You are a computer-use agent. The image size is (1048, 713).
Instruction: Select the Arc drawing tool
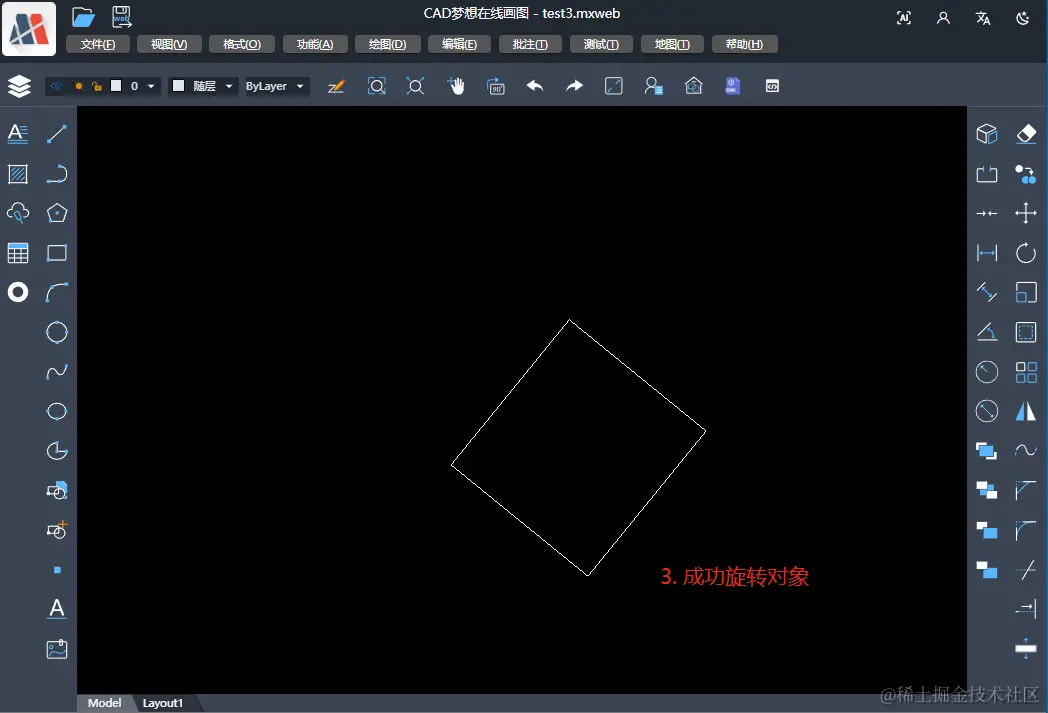pyautogui.click(x=57, y=293)
